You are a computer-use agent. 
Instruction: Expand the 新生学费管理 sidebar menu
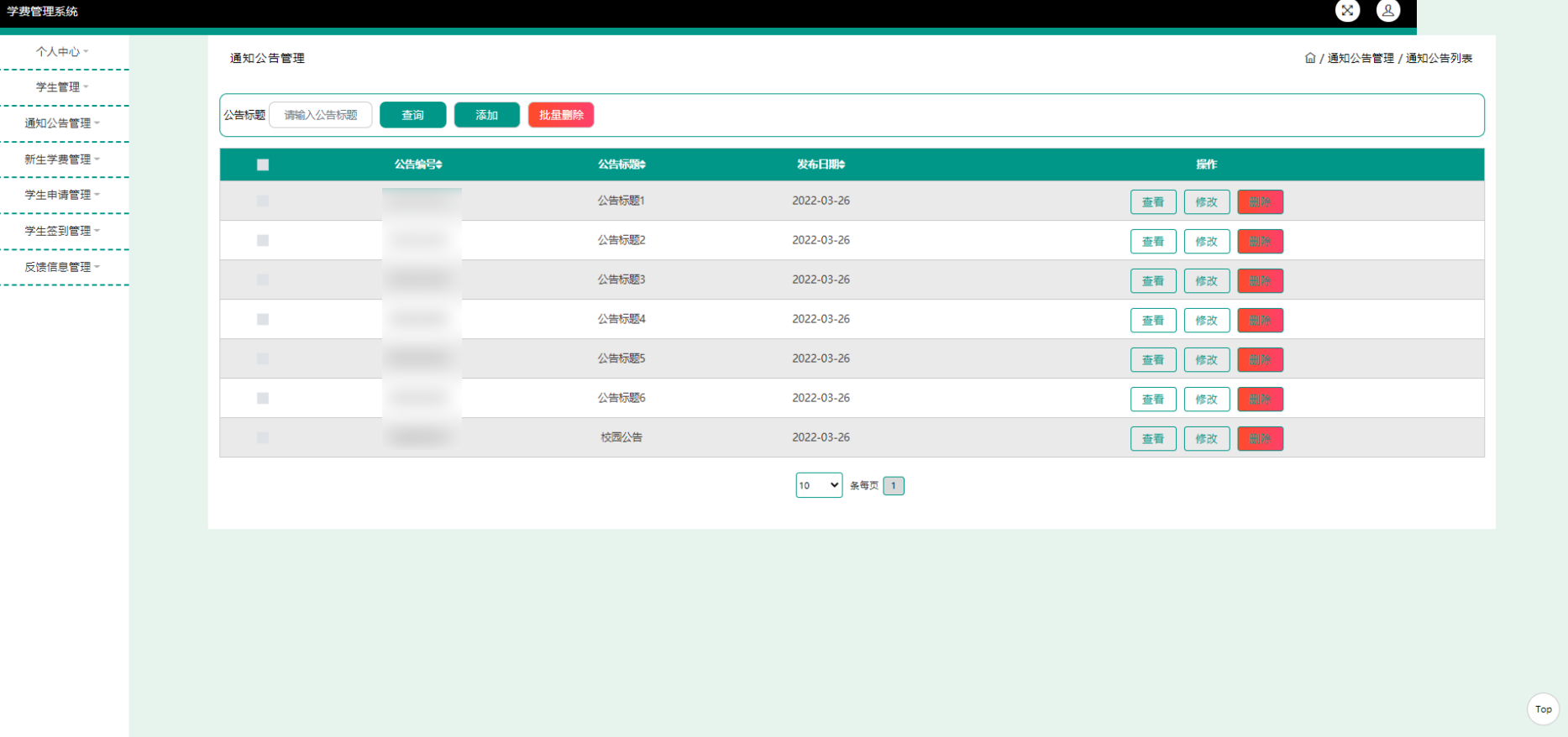click(x=64, y=159)
